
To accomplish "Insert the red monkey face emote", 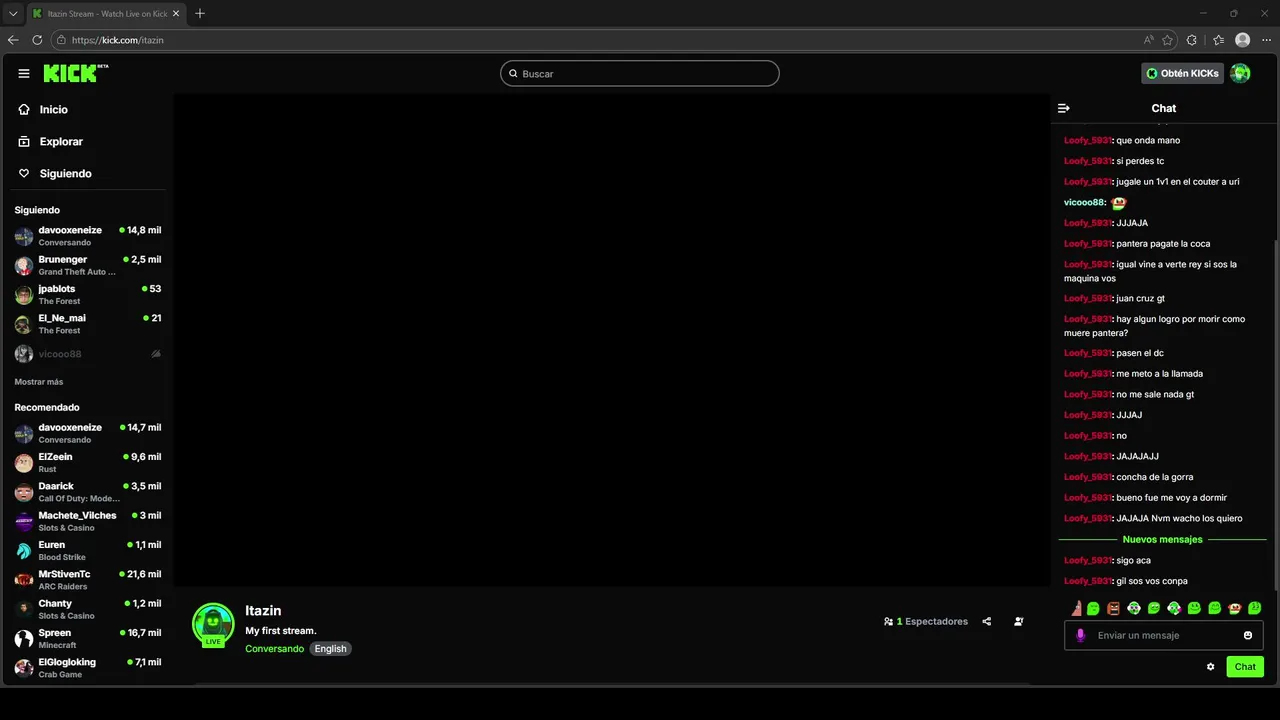I will (1234, 608).
